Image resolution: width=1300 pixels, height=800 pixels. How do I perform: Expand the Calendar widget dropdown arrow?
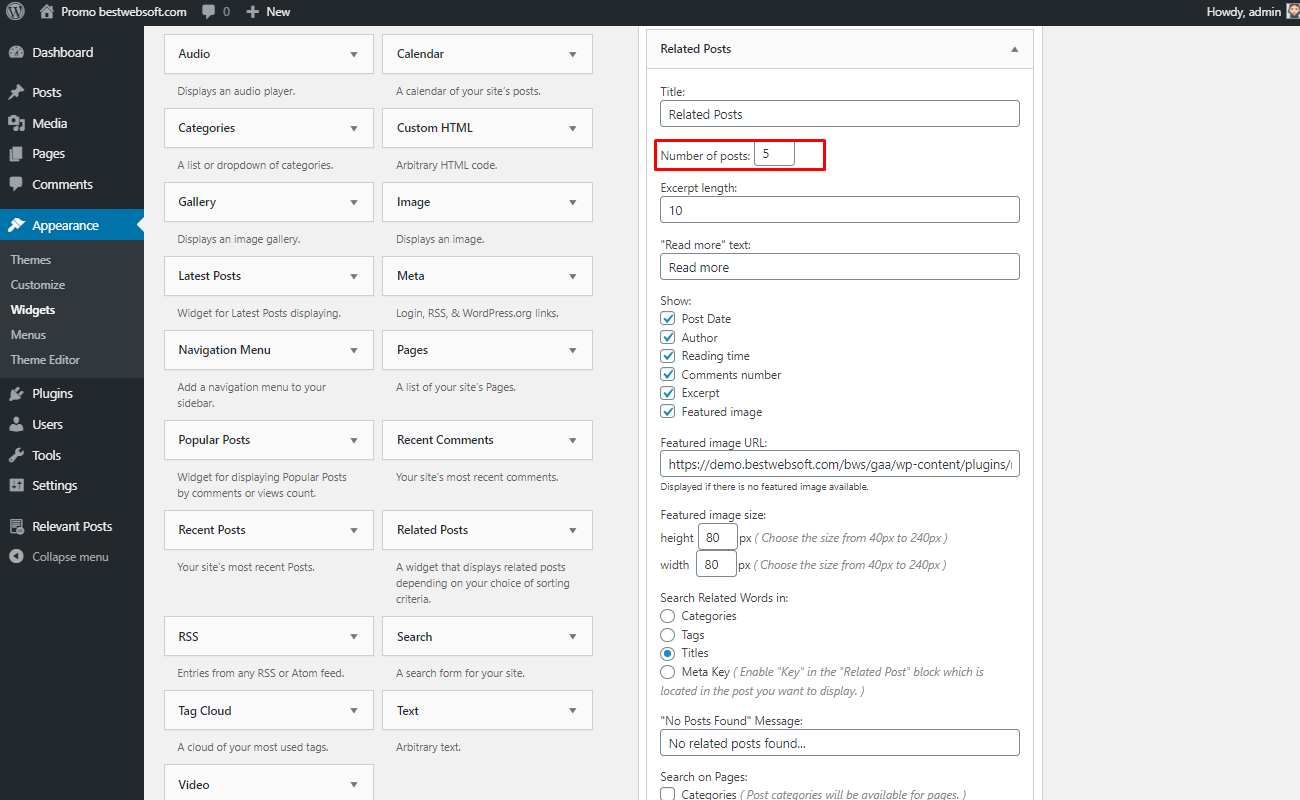click(x=573, y=54)
